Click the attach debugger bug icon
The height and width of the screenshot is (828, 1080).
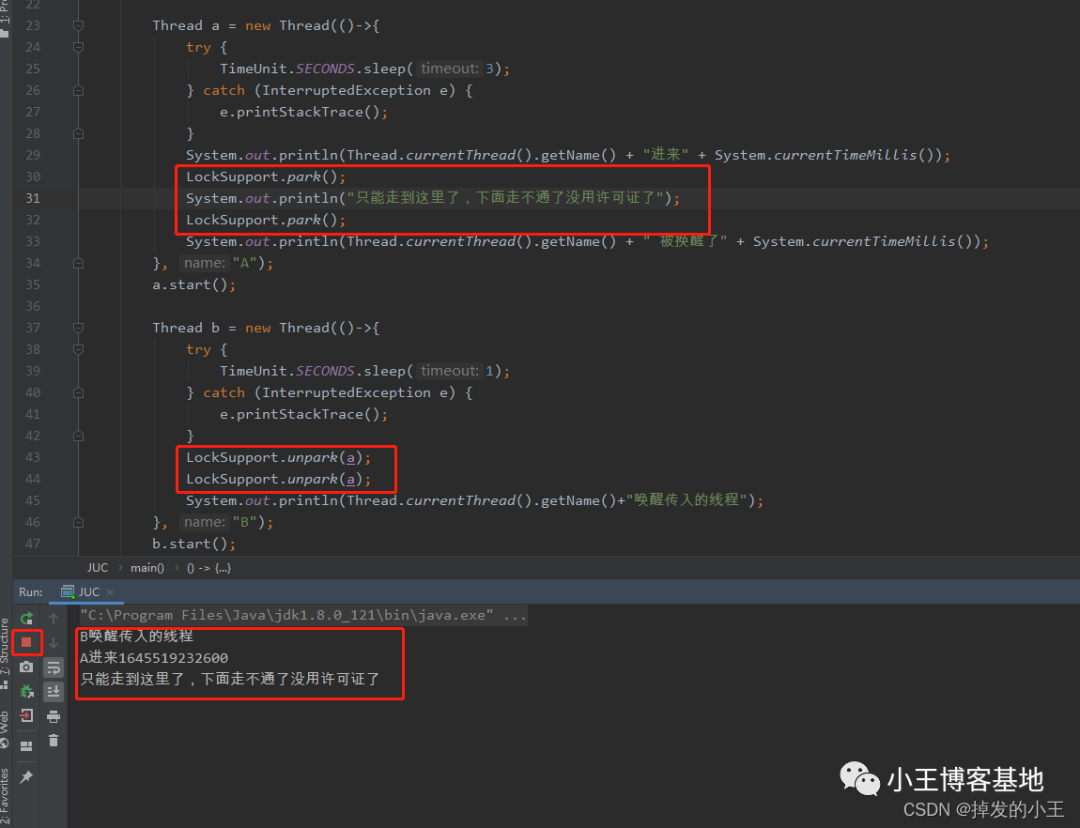pos(26,691)
